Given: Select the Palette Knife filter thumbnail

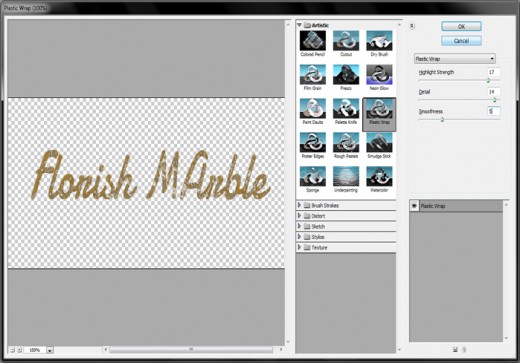Looking at the screenshot, I should click(x=346, y=109).
